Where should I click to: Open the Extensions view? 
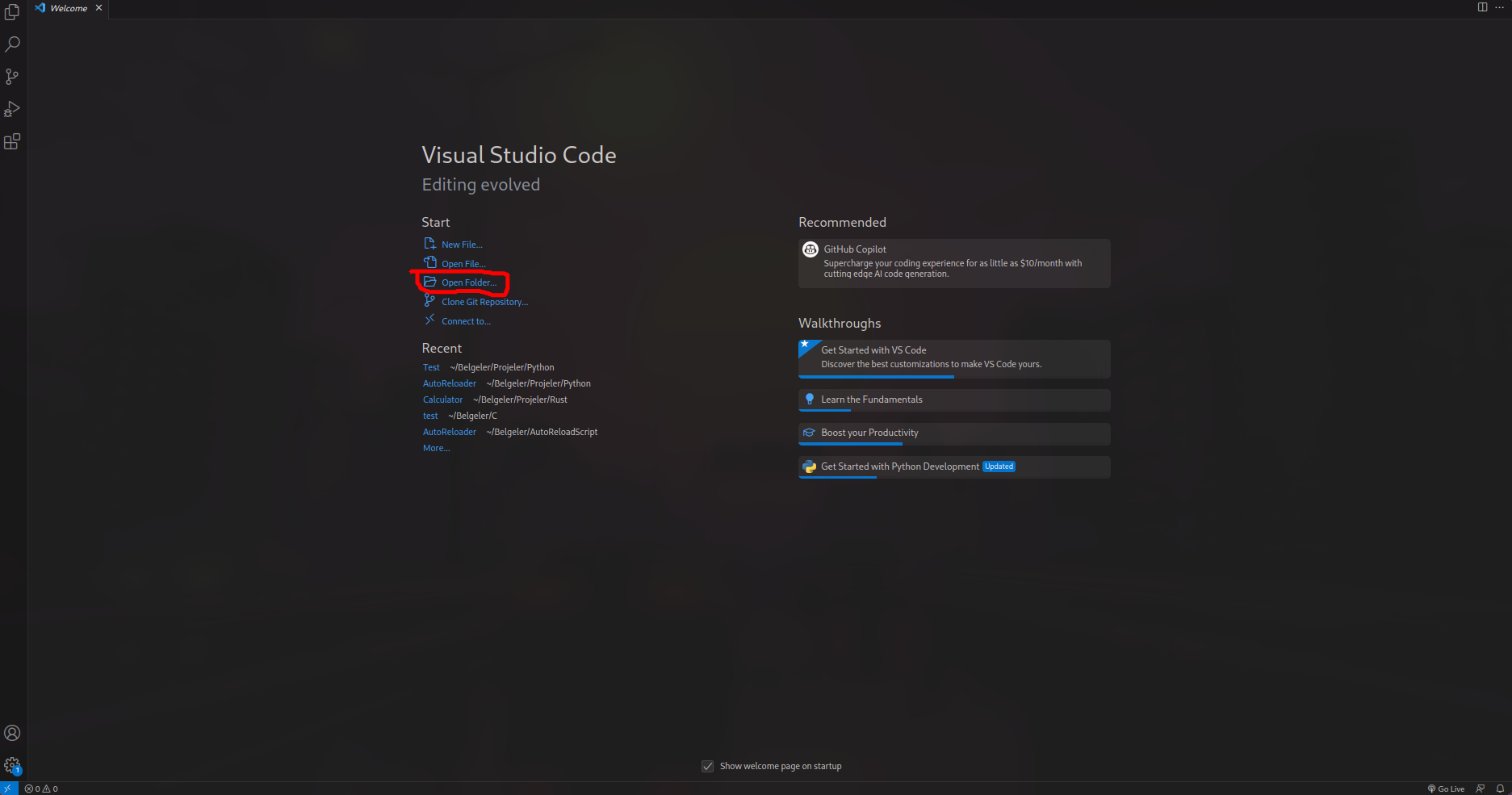pos(12,141)
